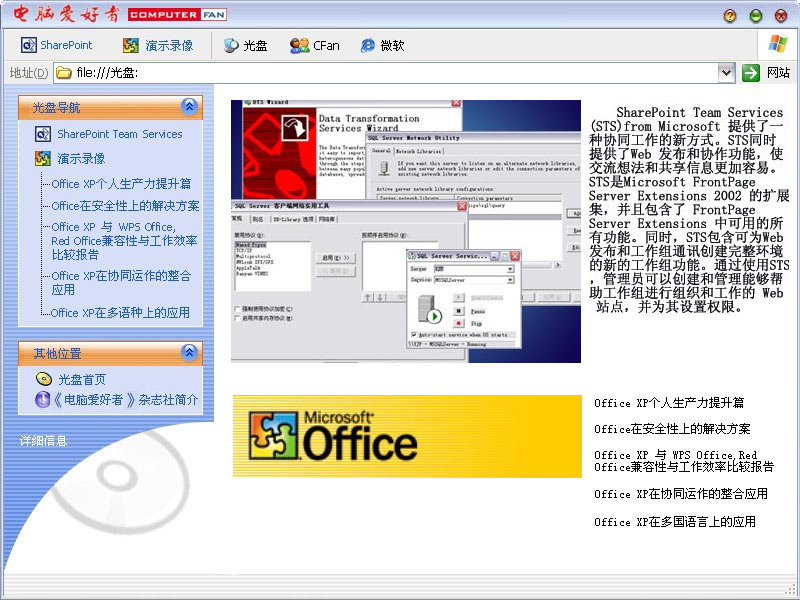Viewport: 800px width, 600px height.
Task: Click the Windows flag logo
Action: (778, 44)
